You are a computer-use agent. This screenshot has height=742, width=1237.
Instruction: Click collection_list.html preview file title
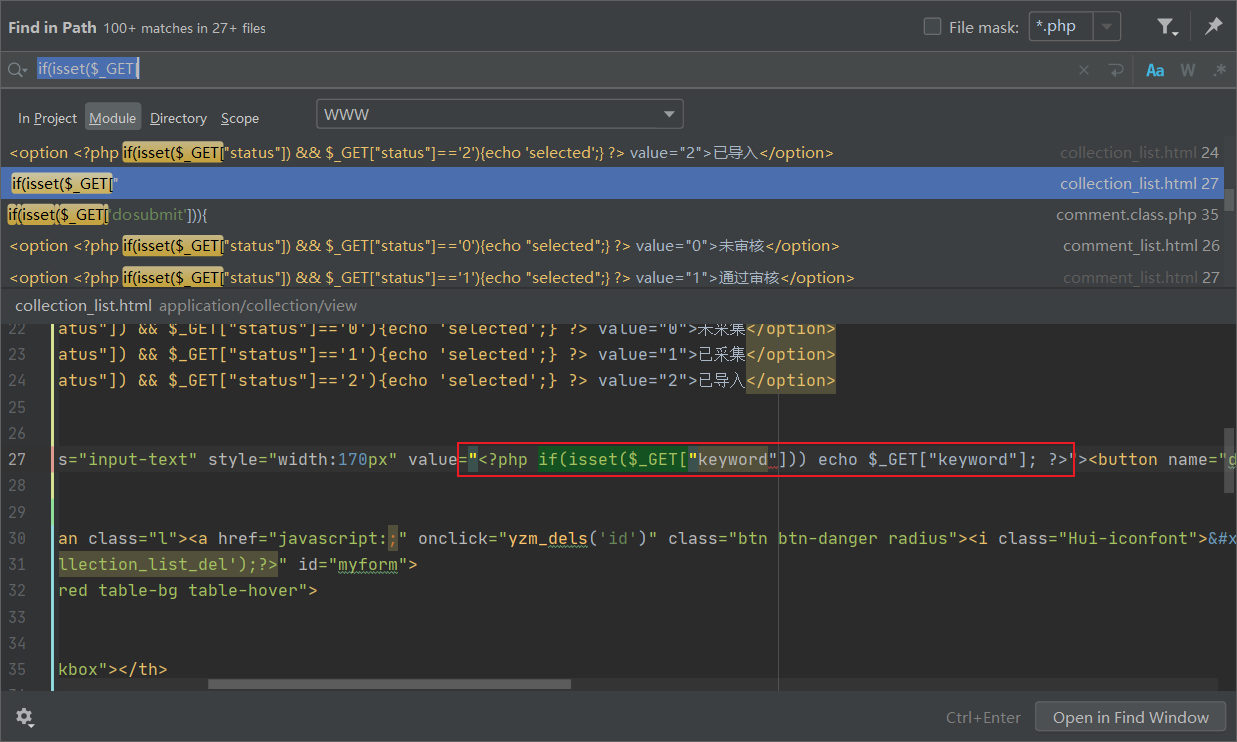pyautogui.click(x=83, y=305)
